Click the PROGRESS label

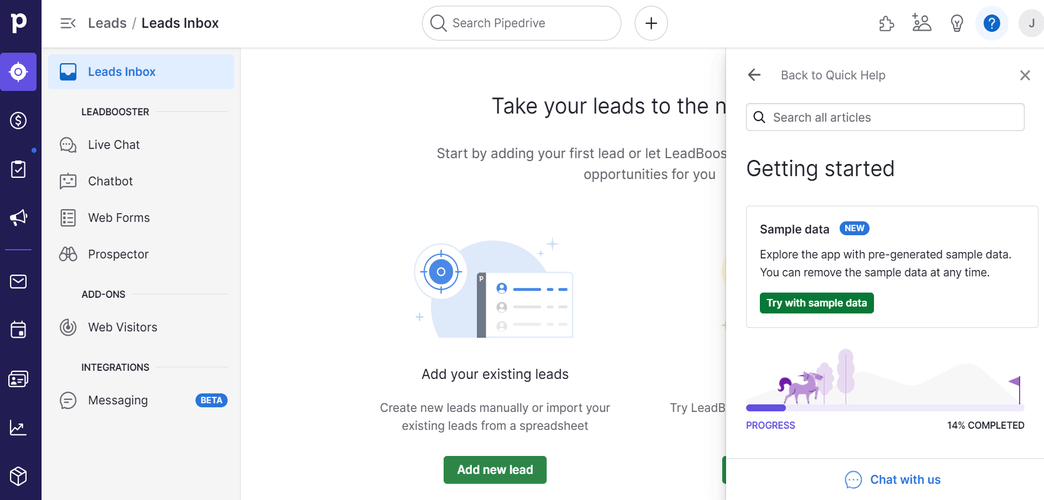click(770, 425)
